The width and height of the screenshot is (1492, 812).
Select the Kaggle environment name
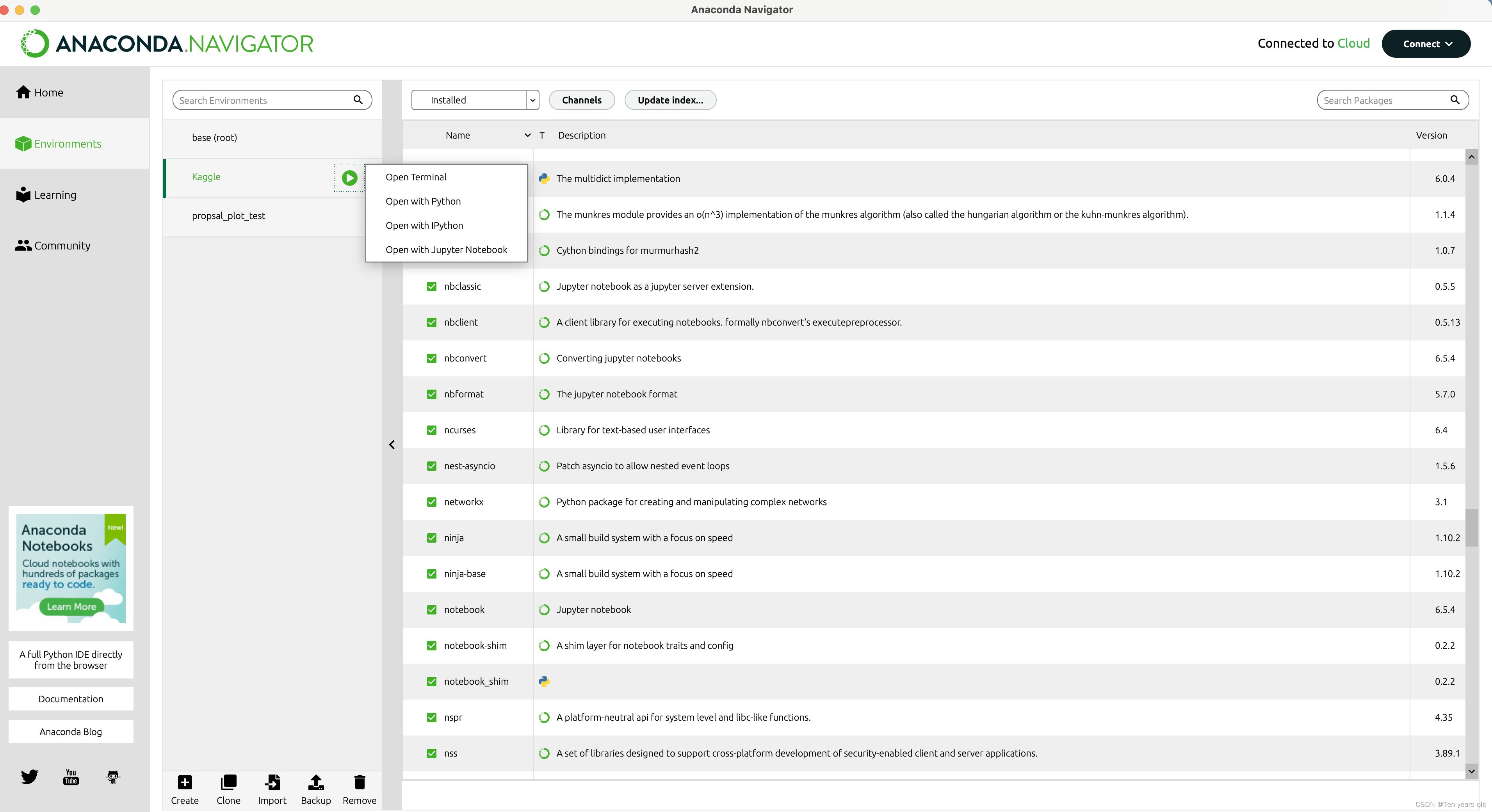click(x=206, y=176)
